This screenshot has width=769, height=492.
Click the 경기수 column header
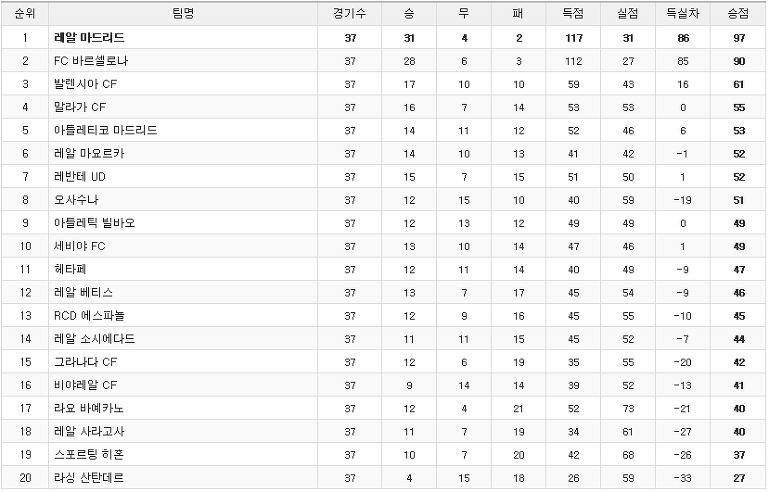349,14
